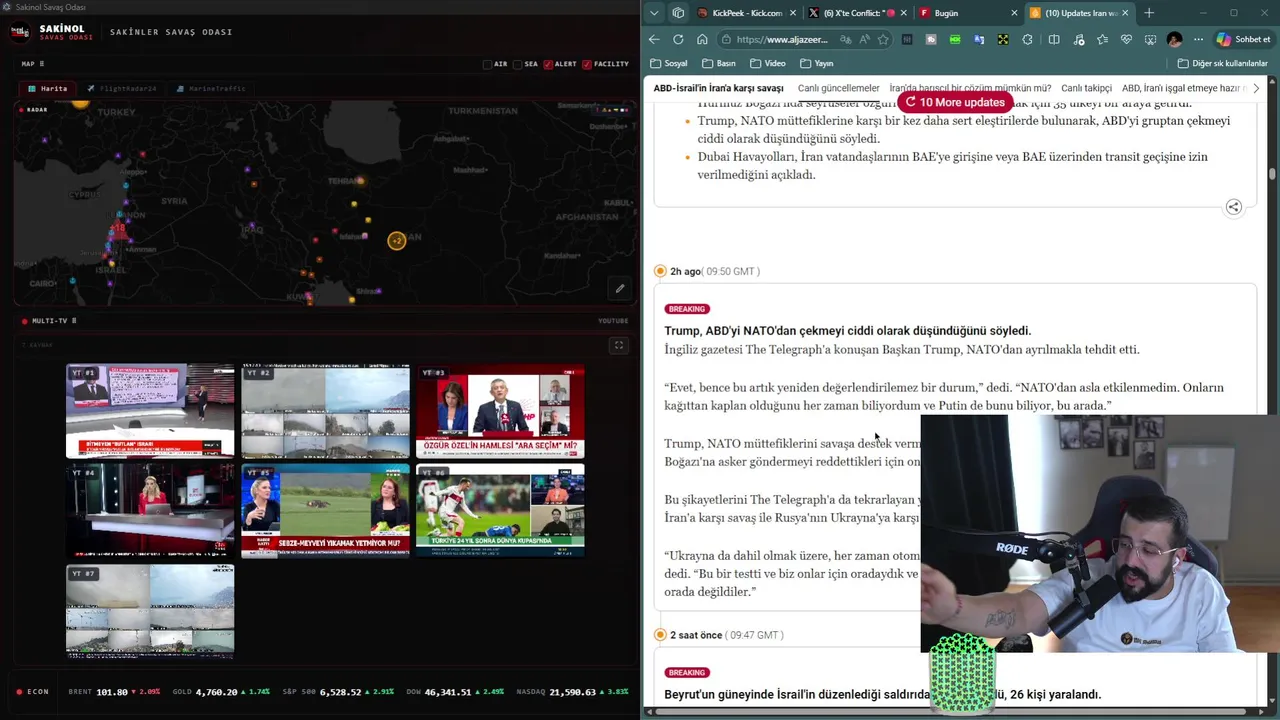Image resolution: width=1280 pixels, height=720 pixels.
Task: Open Trump NATO breaking headline
Action: tap(847, 331)
